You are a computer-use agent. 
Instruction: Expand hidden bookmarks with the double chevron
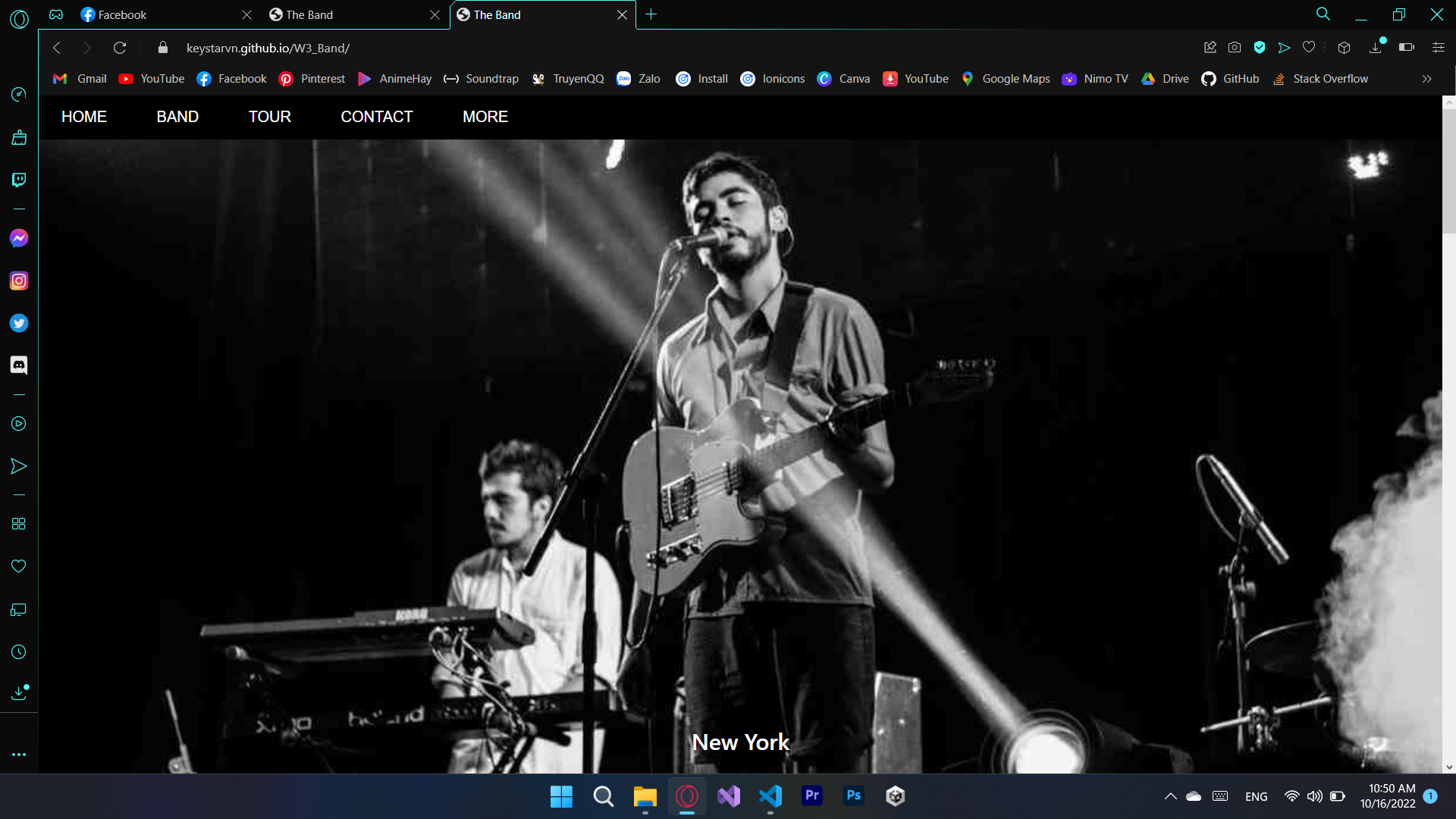coord(1426,79)
